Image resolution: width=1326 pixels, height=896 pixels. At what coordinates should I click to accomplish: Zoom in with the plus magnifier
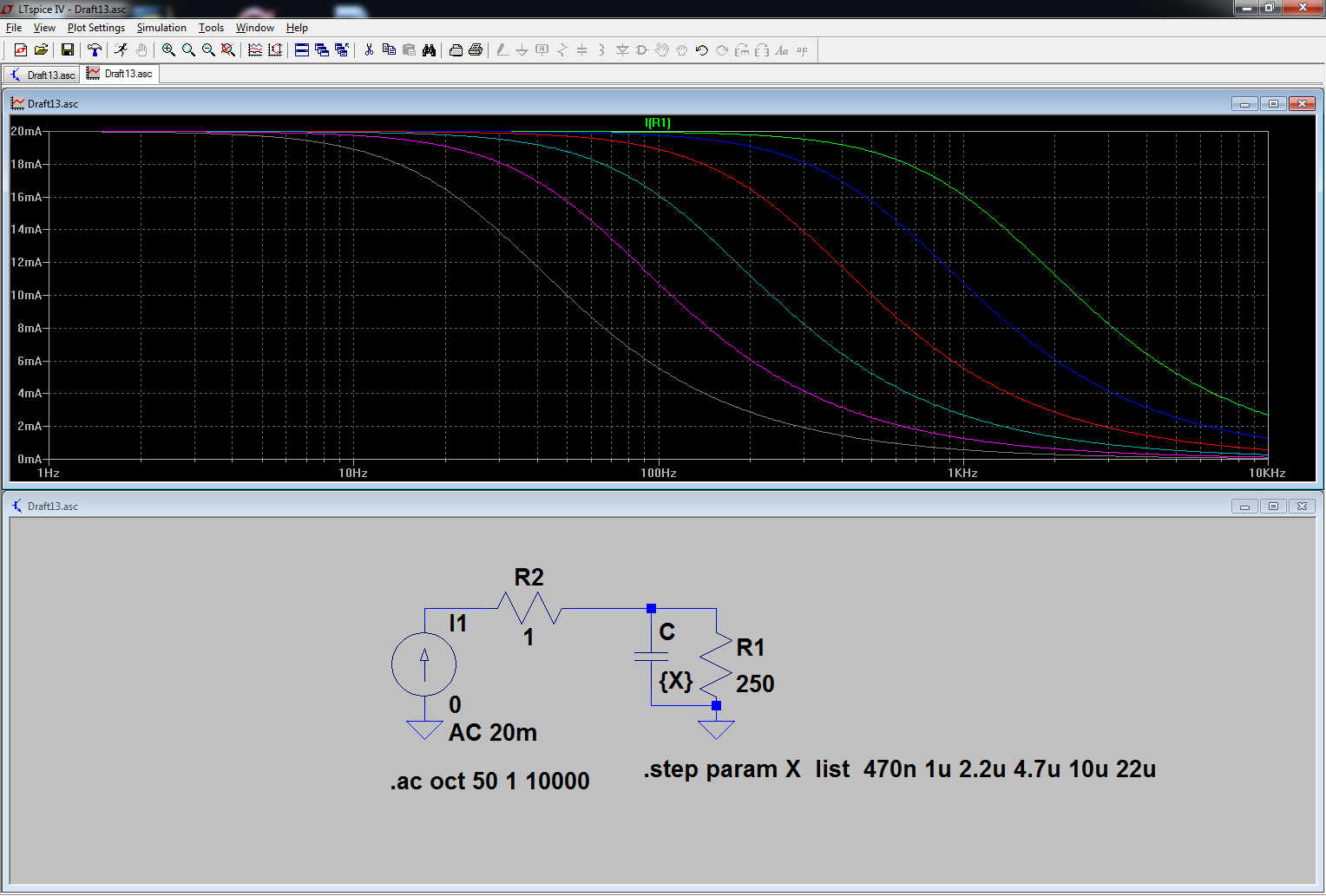click(x=168, y=50)
